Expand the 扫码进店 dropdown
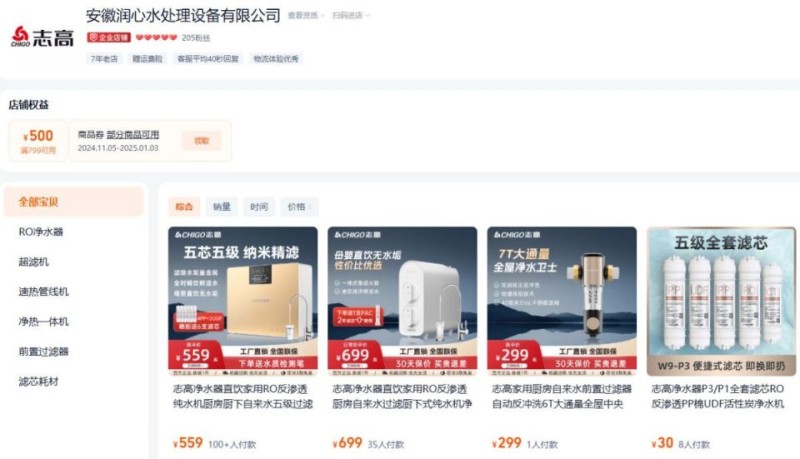 pos(351,16)
